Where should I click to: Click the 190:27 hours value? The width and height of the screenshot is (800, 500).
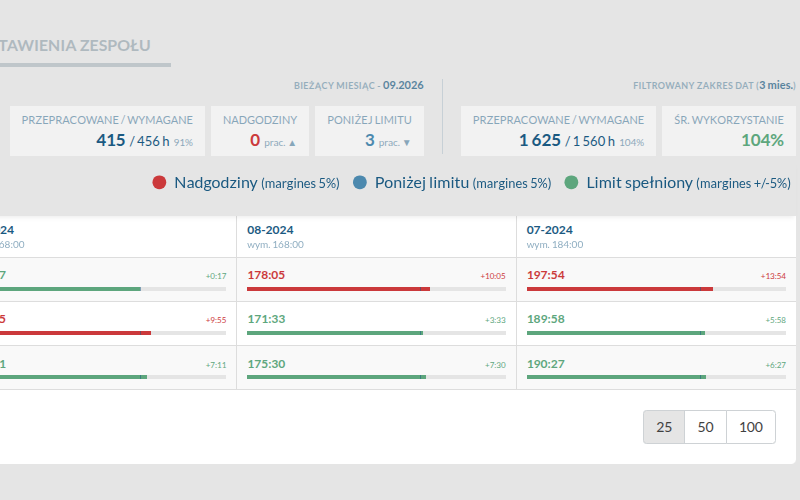click(x=546, y=364)
